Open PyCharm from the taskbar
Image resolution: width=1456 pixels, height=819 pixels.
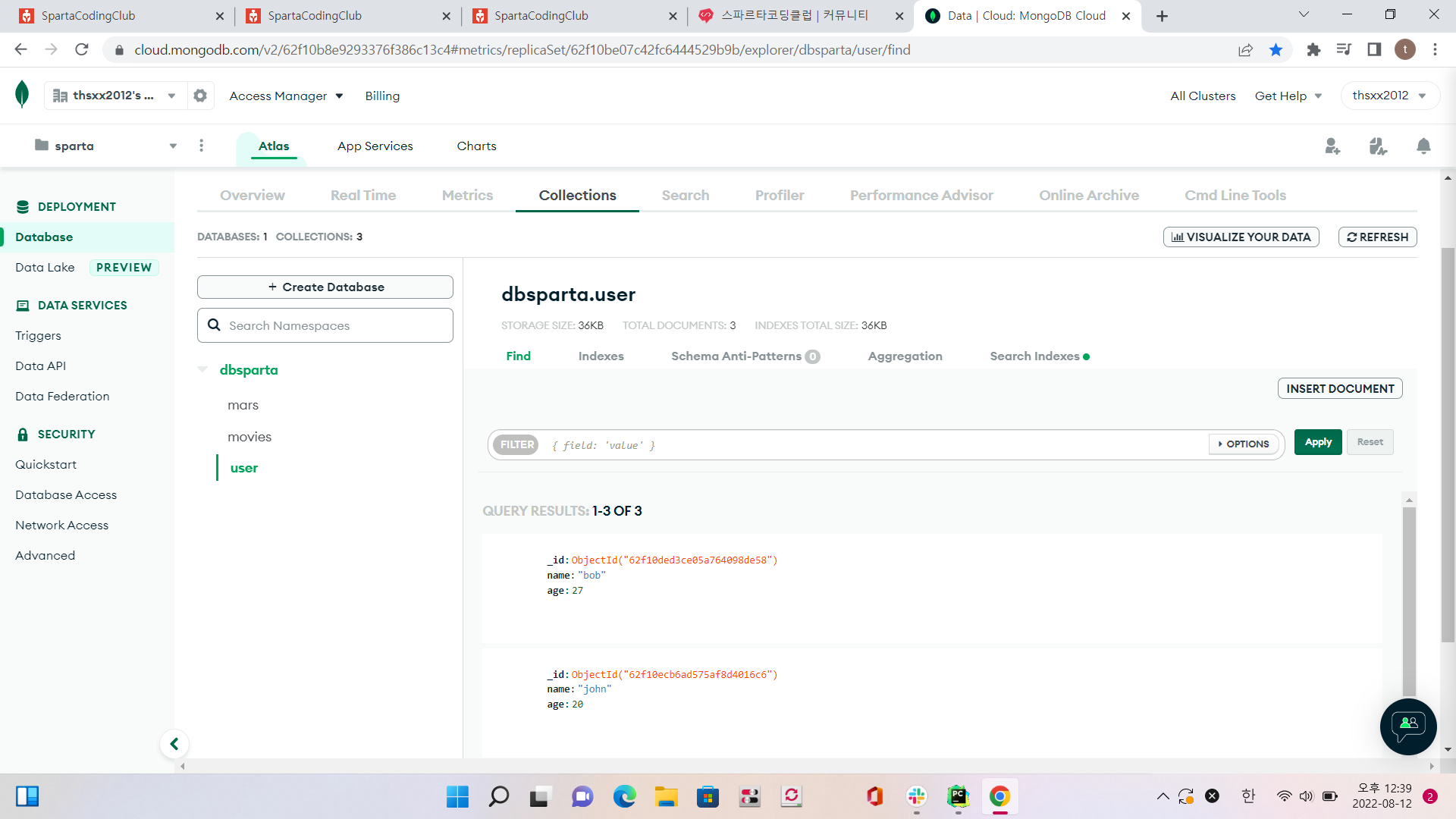pyautogui.click(x=959, y=796)
